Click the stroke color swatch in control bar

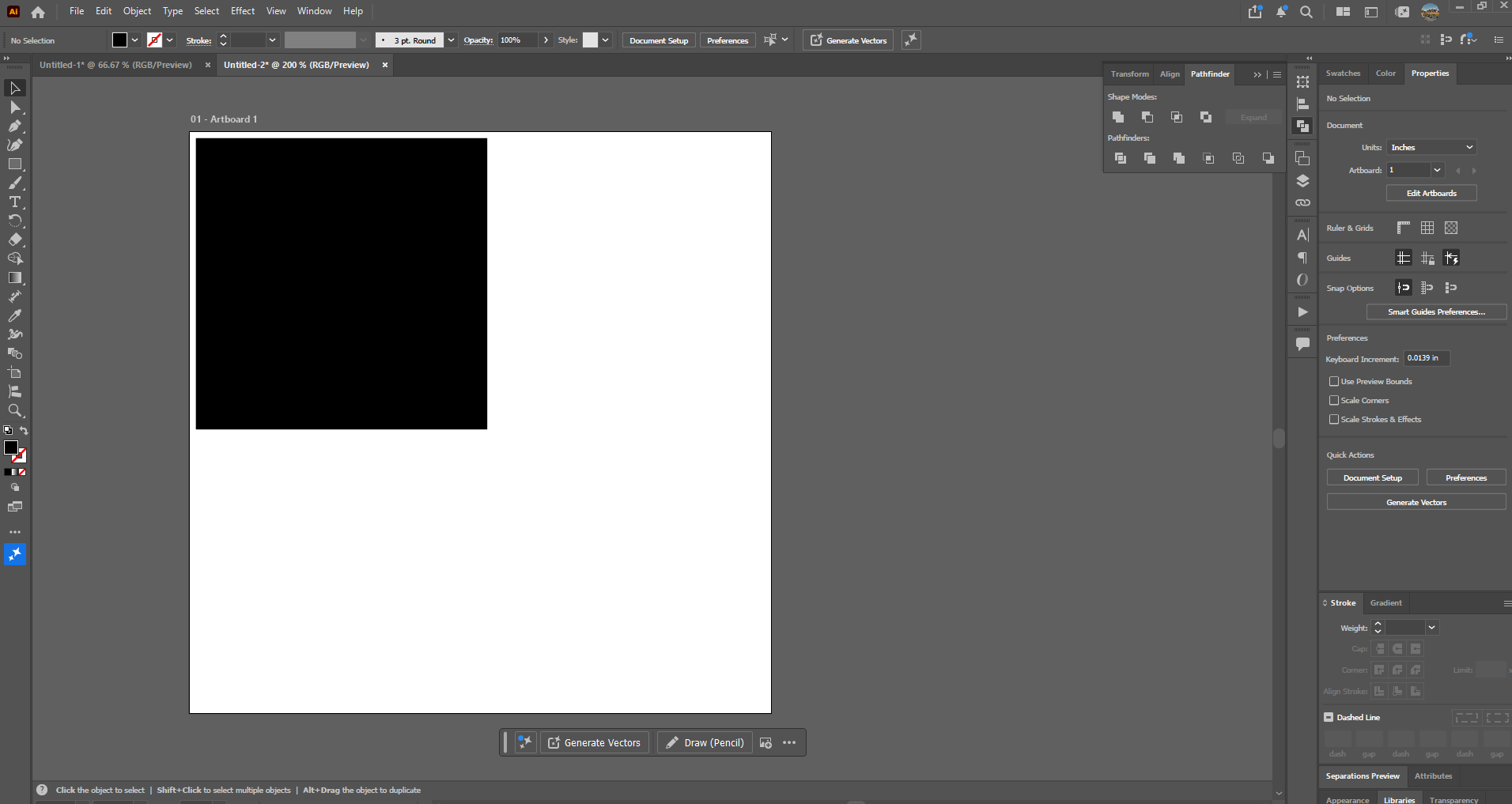coord(155,40)
